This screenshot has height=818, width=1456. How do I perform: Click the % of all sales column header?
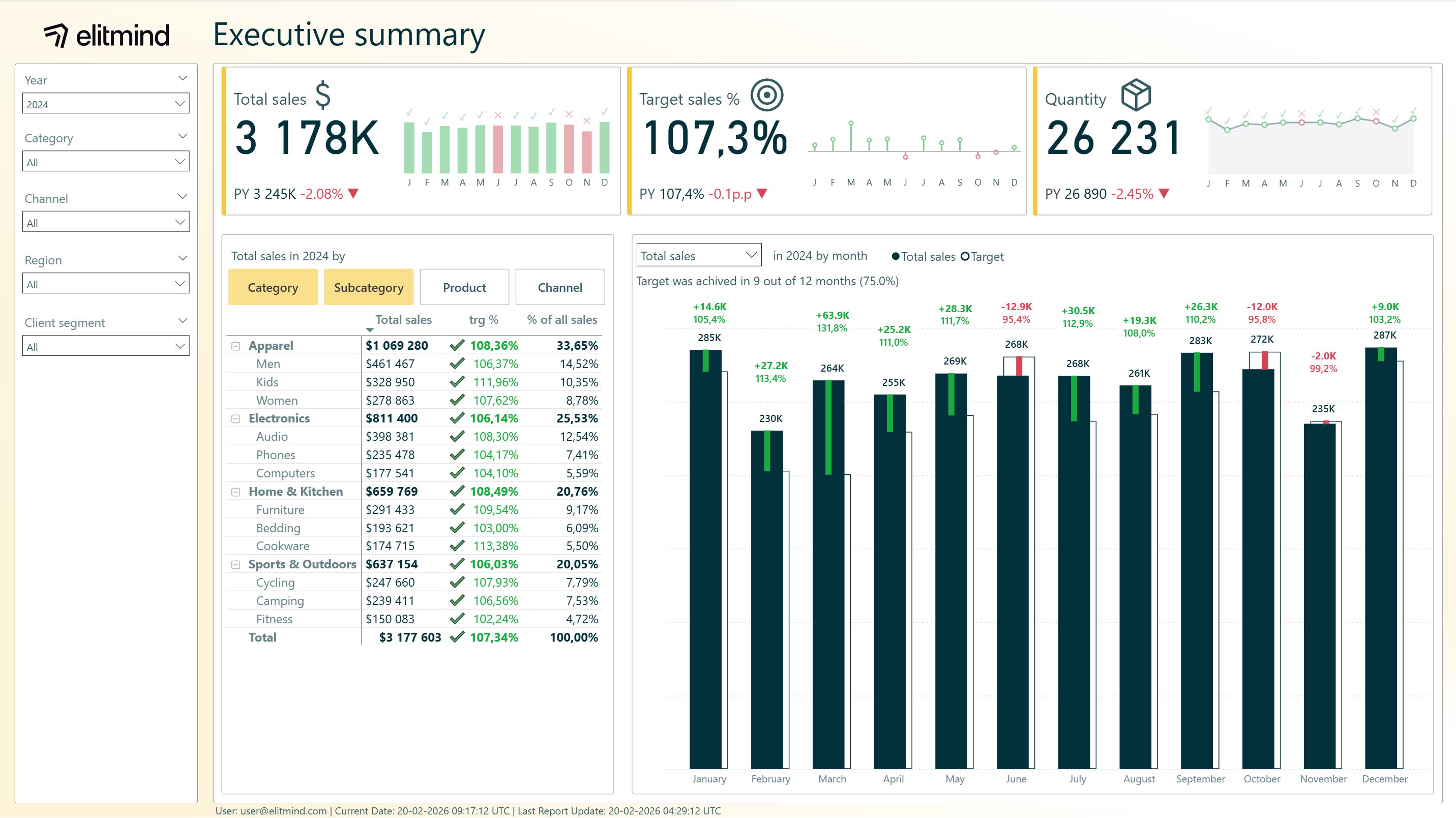(562, 320)
